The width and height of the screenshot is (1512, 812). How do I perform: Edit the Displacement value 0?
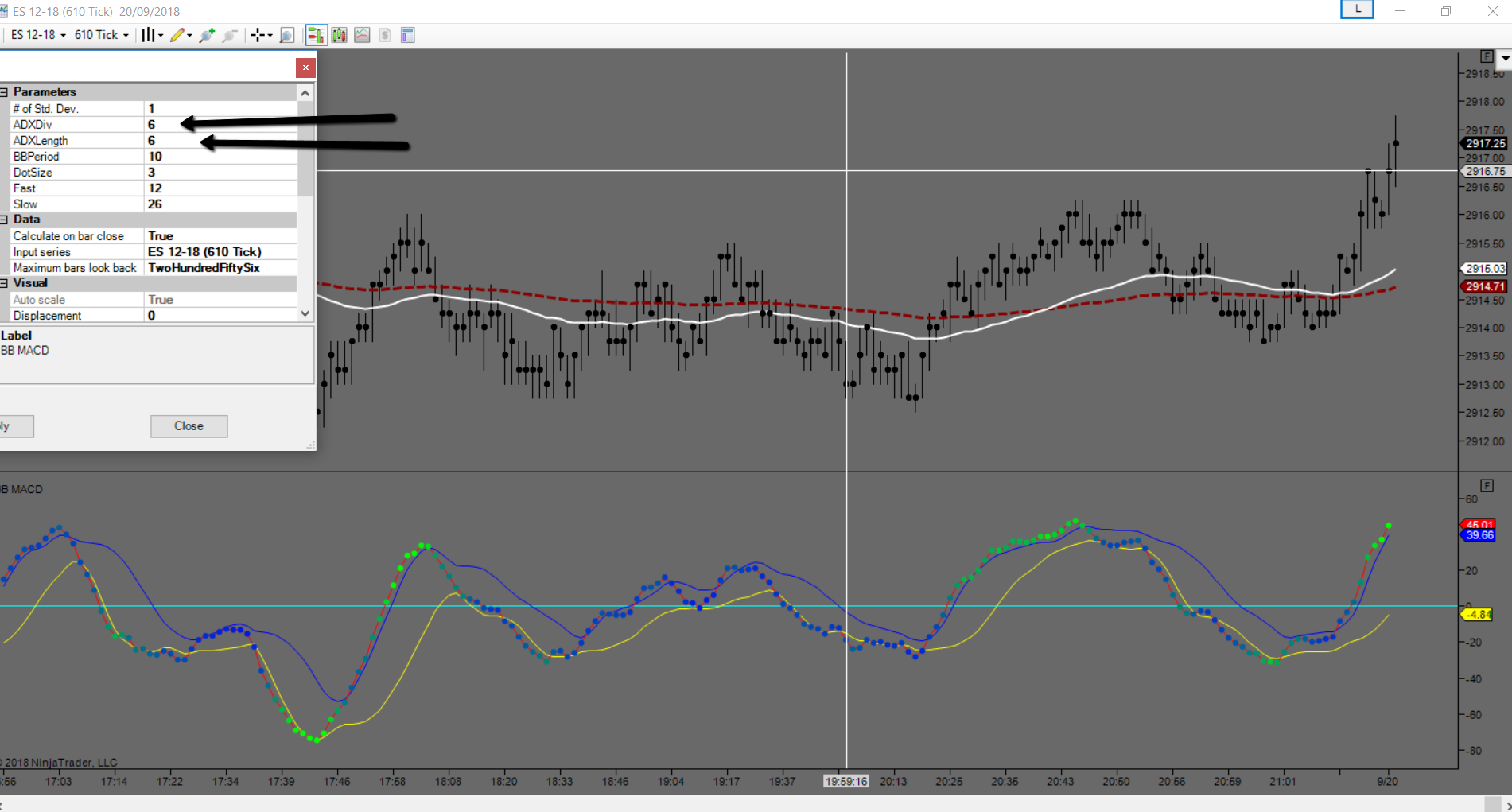coord(220,315)
